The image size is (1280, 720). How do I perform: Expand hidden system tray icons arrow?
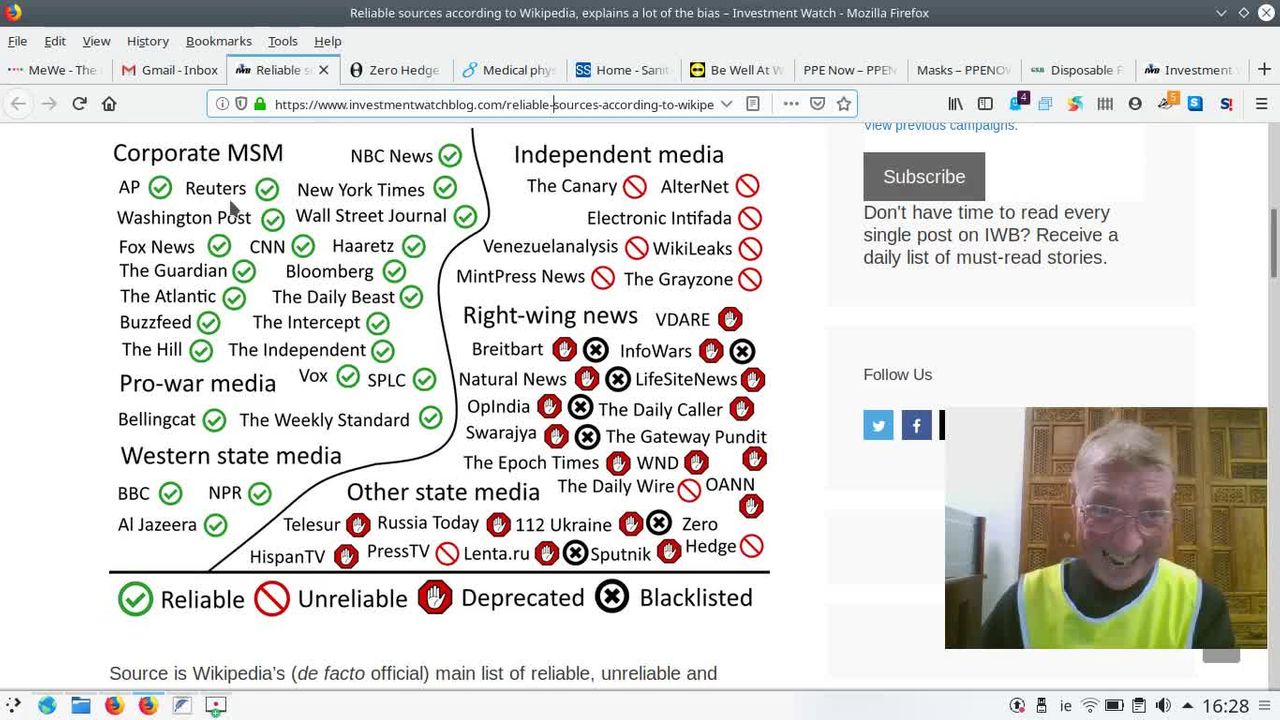point(1187,705)
